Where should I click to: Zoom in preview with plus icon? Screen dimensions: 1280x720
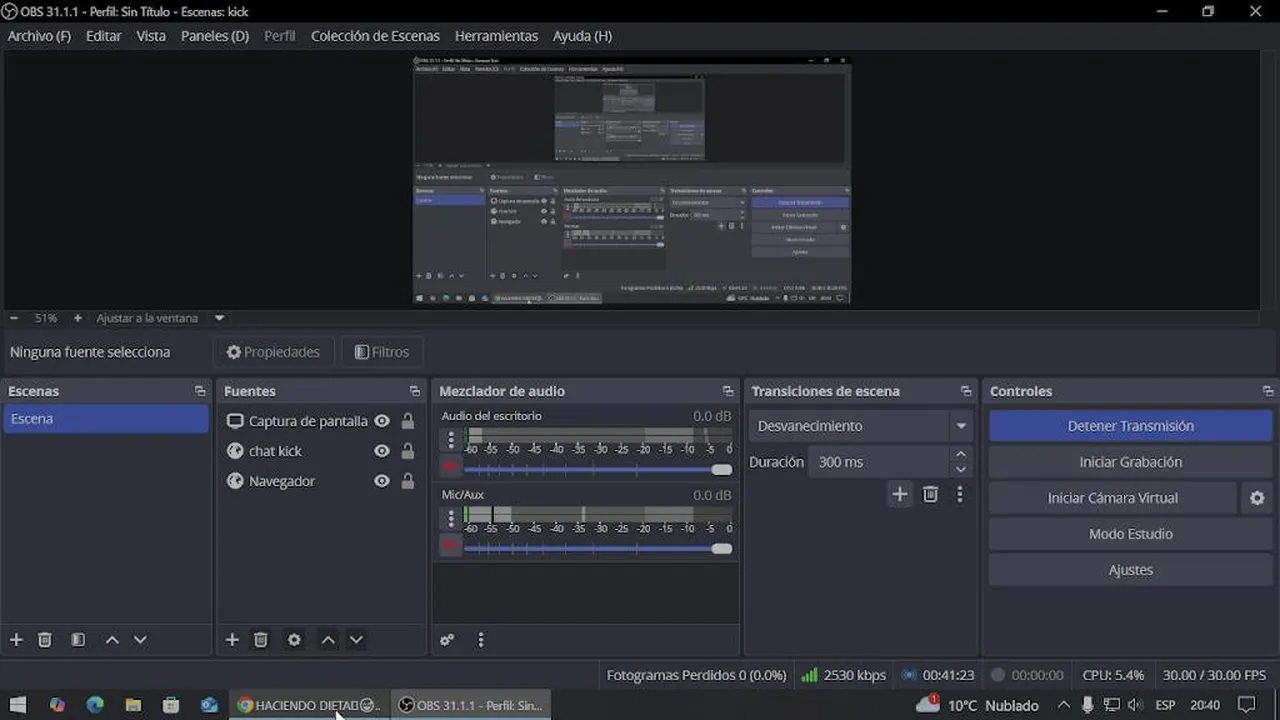[x=78, y=318]
